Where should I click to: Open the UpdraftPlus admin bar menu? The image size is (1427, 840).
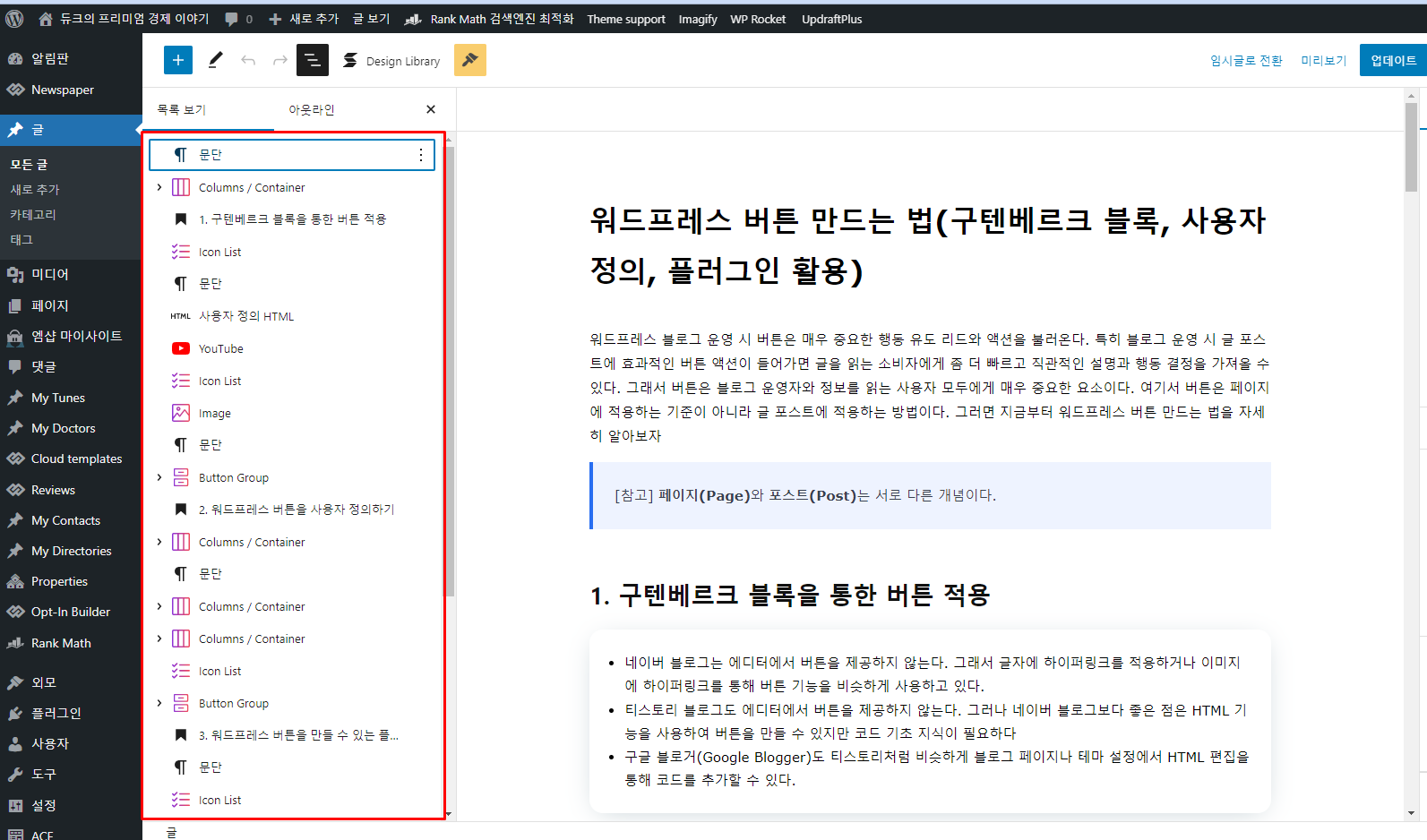[831, 18]
